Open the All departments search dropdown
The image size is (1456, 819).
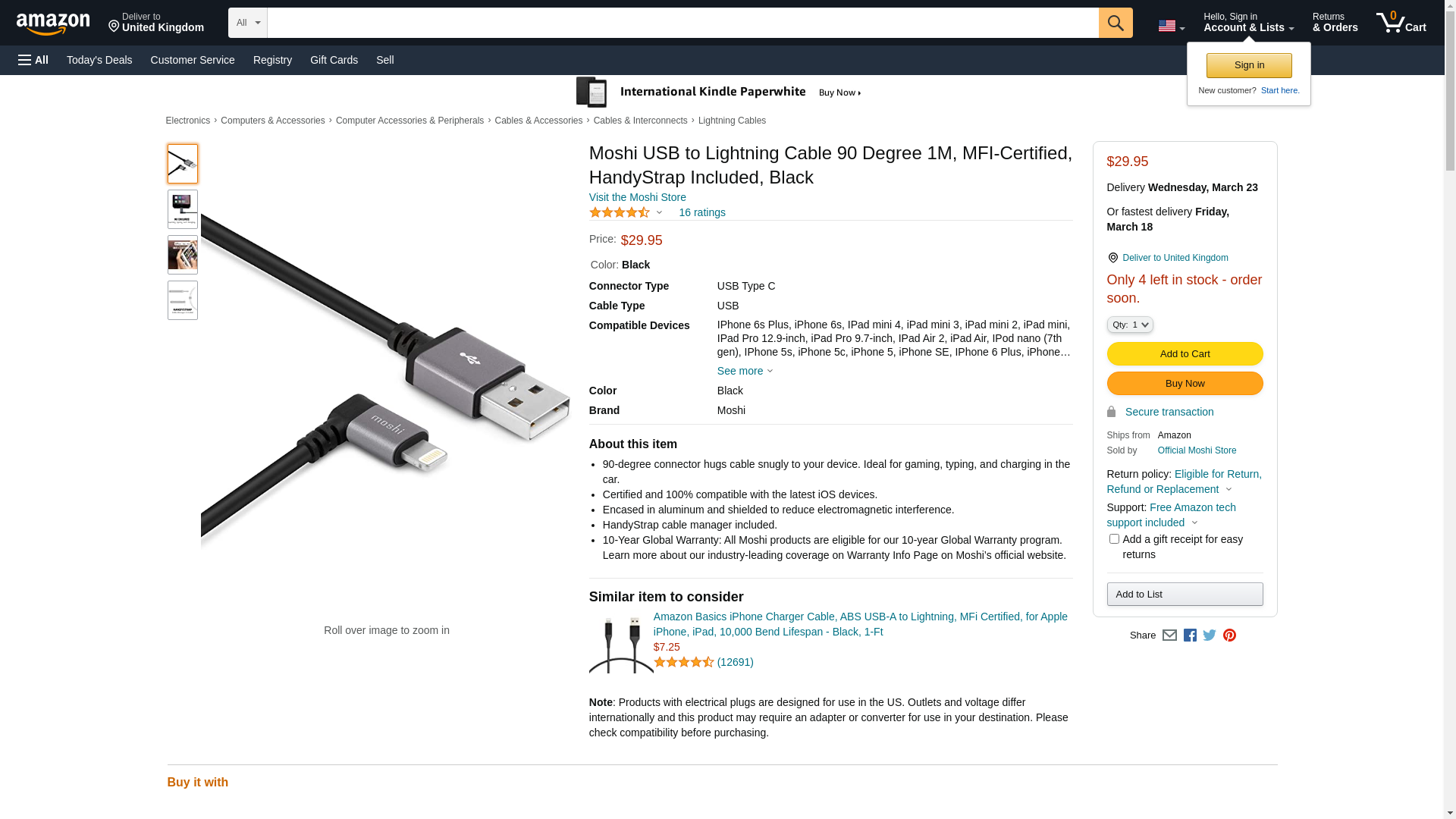247,23
